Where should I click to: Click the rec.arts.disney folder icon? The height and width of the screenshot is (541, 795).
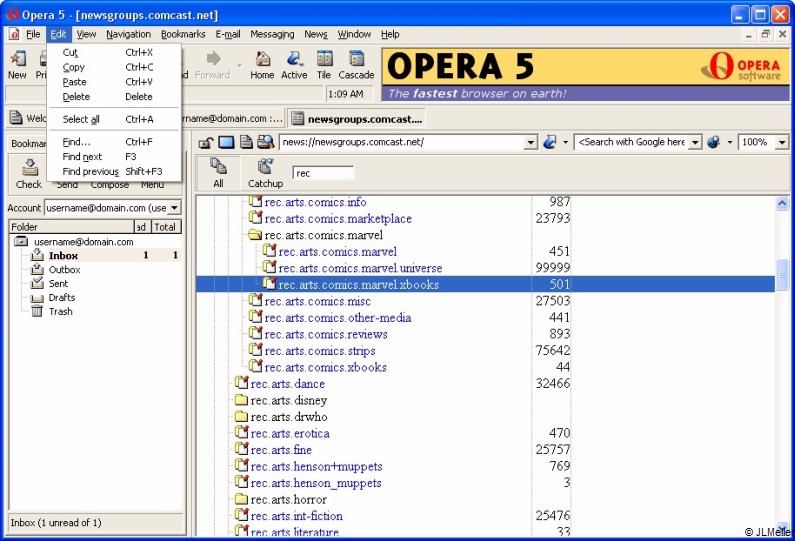point(241,400)
